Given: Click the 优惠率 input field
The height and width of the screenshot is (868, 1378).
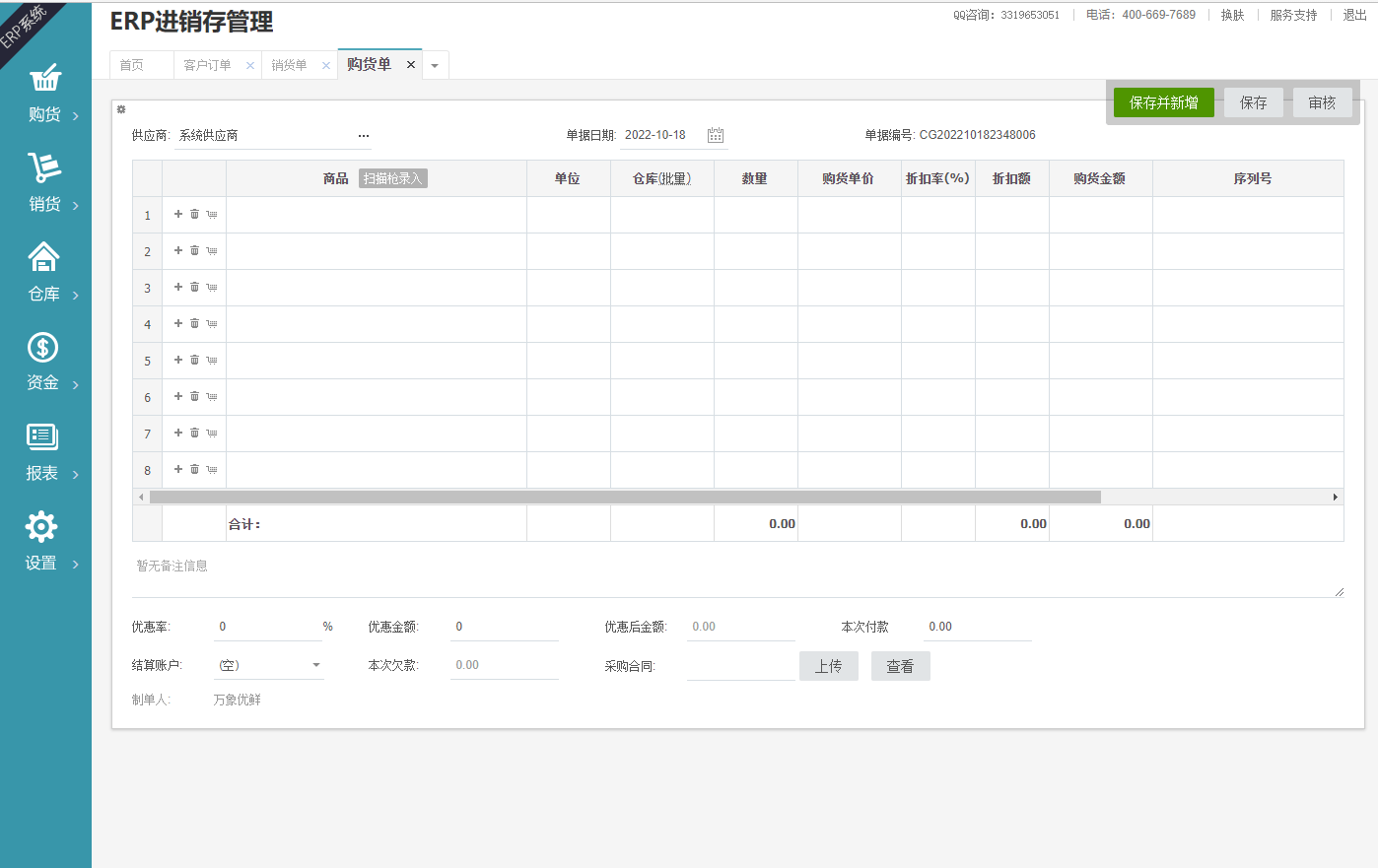Looking at the screenshot, I should click(266, 627).
